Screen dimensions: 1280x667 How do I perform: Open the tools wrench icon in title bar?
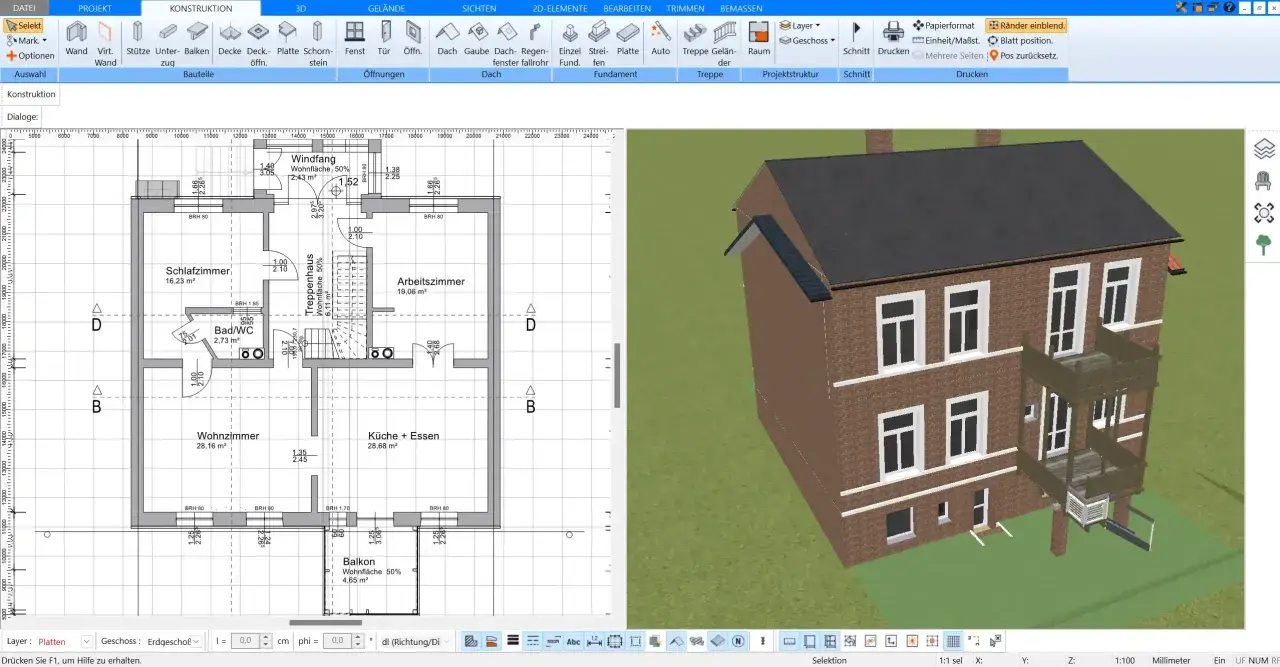pyautogui.click(x=1182, y=7)
